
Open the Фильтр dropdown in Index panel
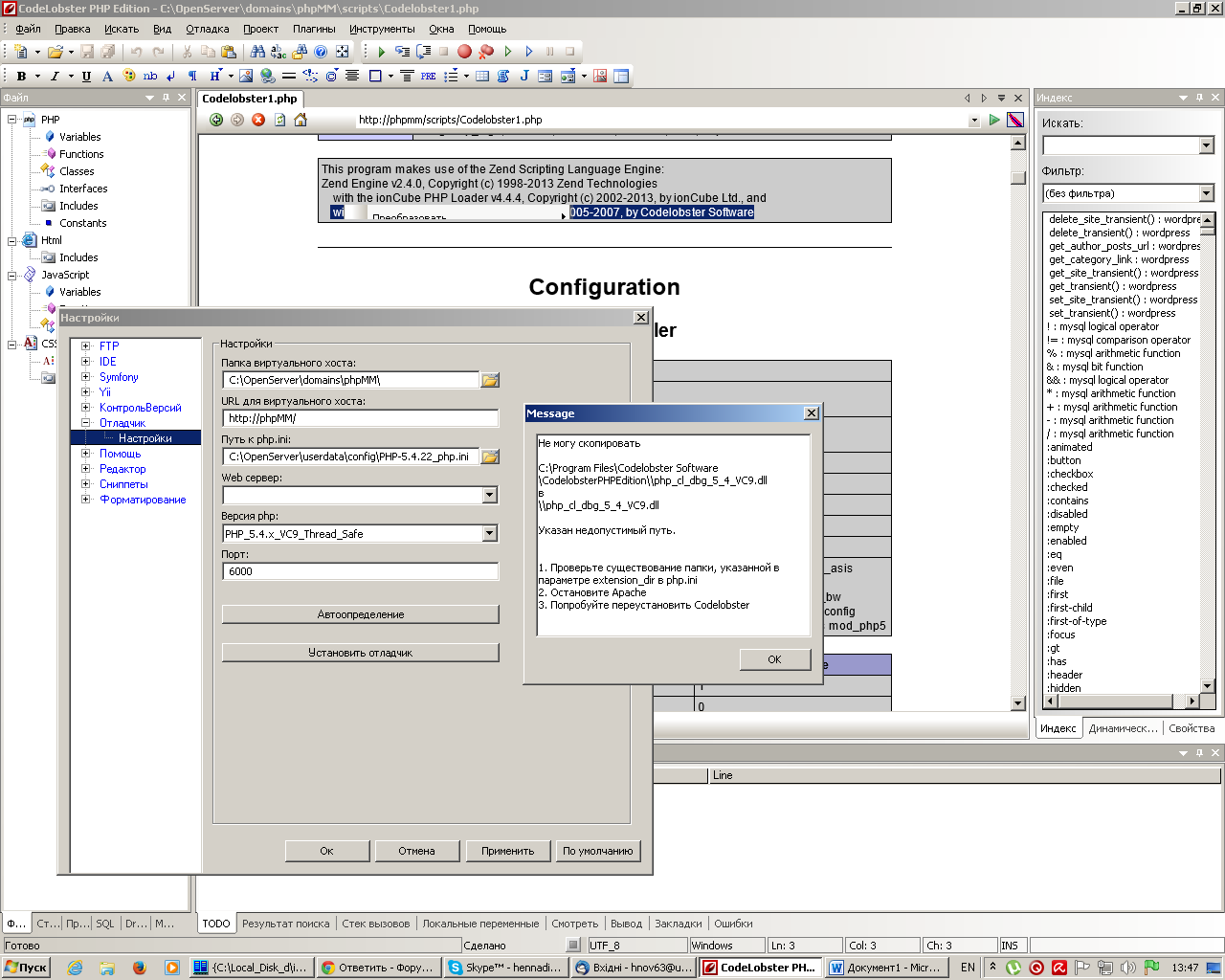click(x=1206, y=193)
